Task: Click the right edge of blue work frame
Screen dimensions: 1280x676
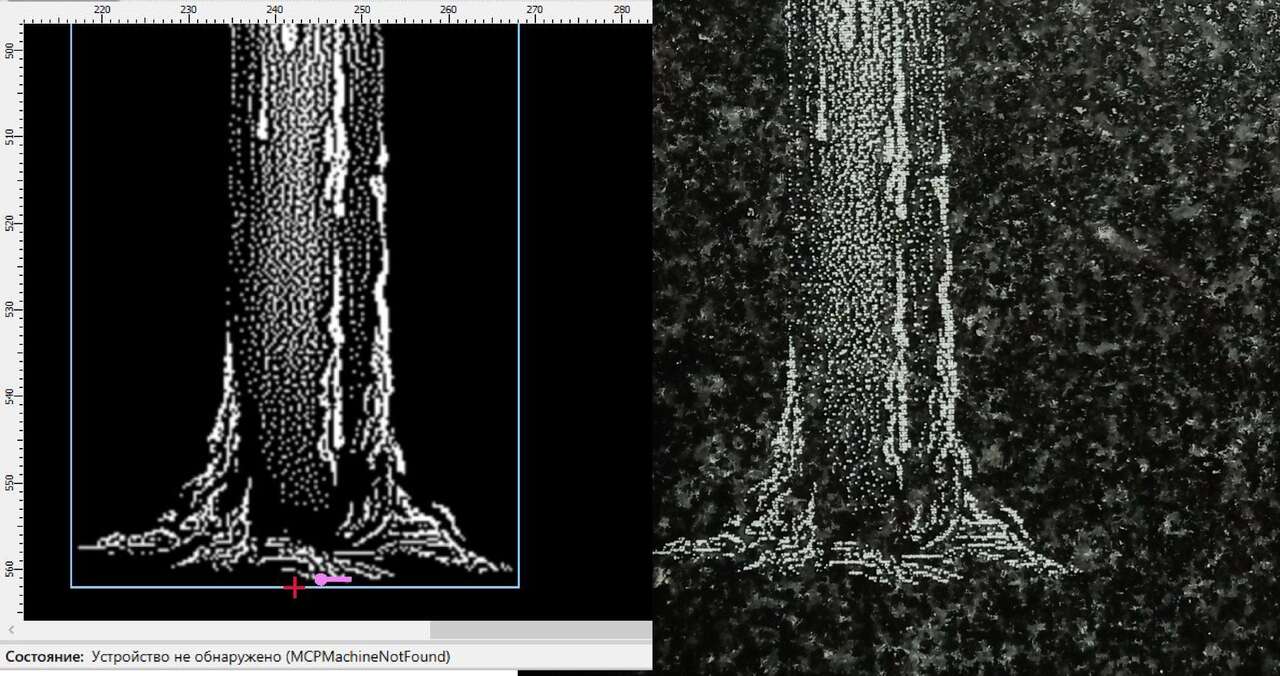Action: pos(519,300)
